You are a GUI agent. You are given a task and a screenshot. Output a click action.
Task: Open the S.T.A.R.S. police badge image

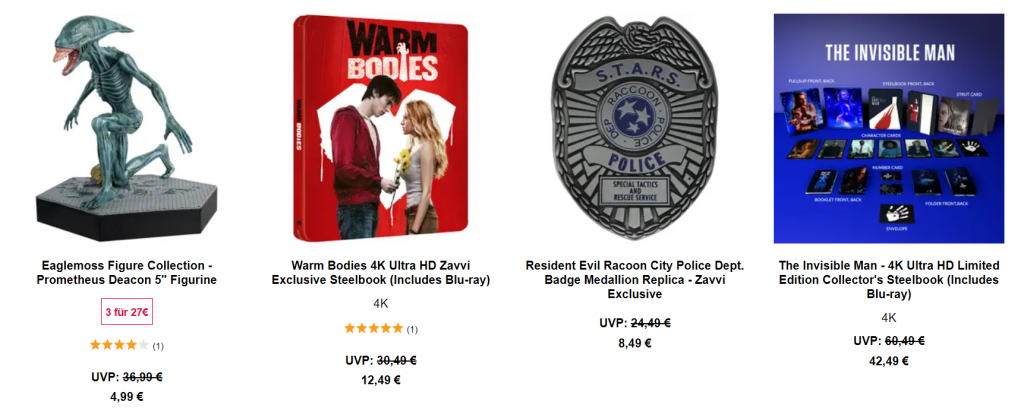634,128
